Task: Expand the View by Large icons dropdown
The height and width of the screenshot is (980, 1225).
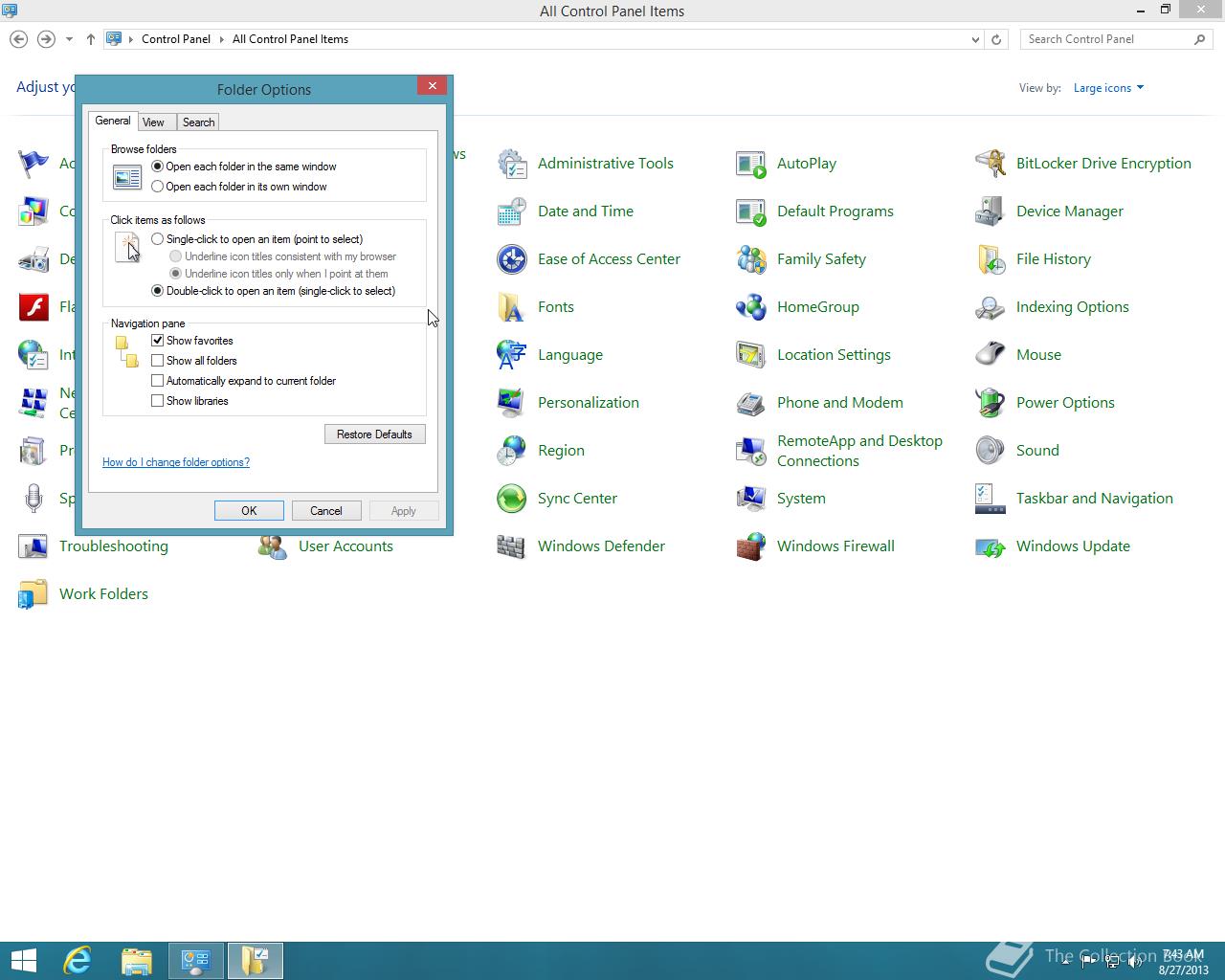Action: [x=1108, y=88]
